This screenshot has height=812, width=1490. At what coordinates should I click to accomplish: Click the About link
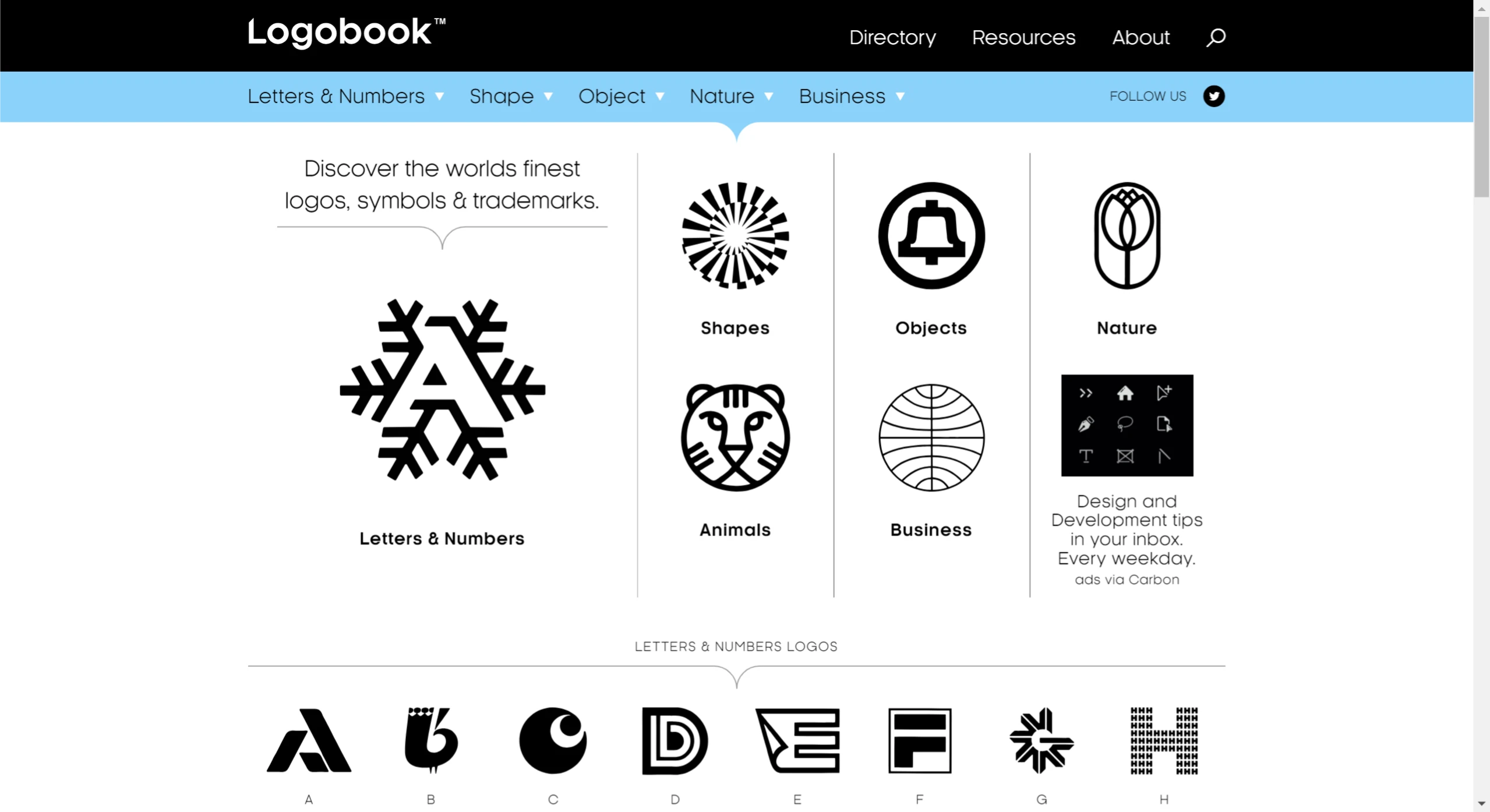1141,37
